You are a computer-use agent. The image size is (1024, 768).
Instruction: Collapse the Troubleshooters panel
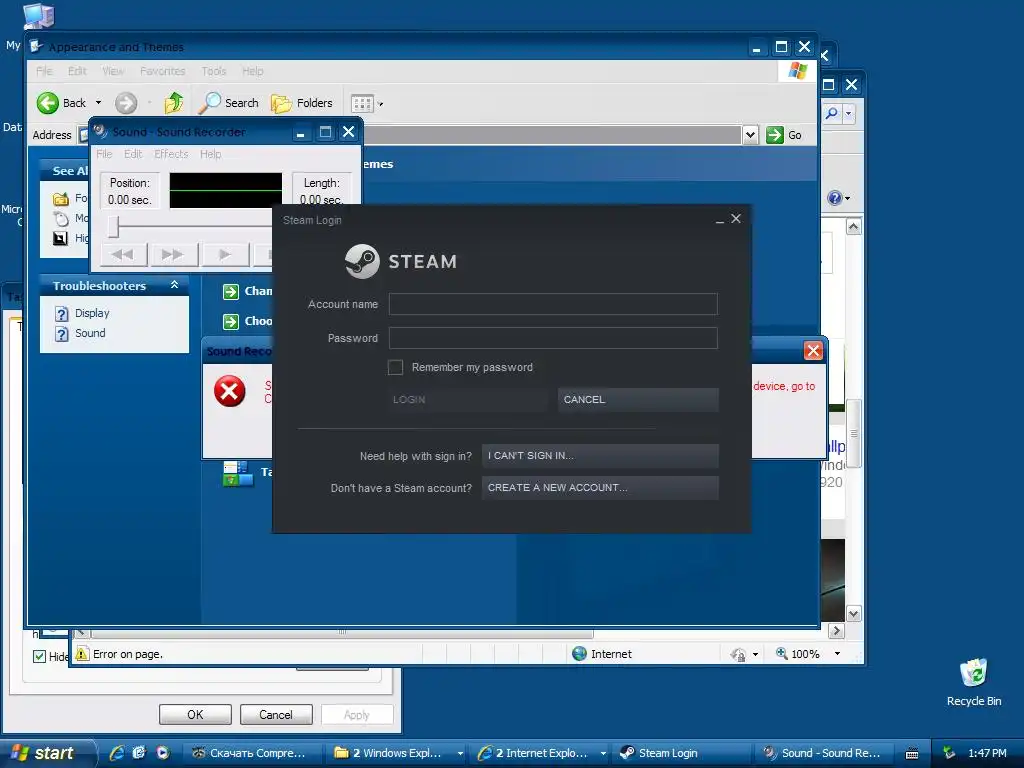pos(174,285)
